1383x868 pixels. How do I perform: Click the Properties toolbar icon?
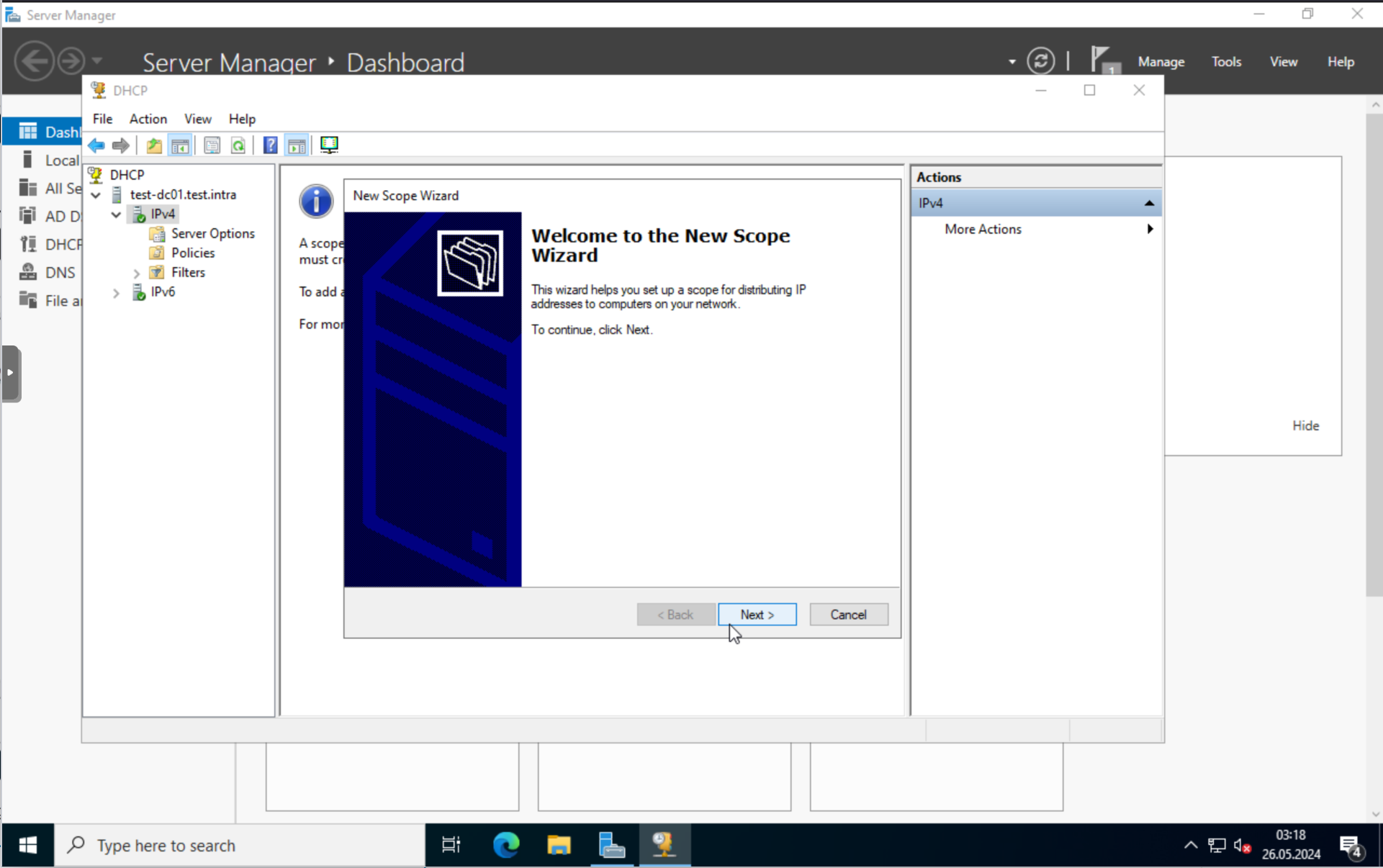click(x=212, y=145)
